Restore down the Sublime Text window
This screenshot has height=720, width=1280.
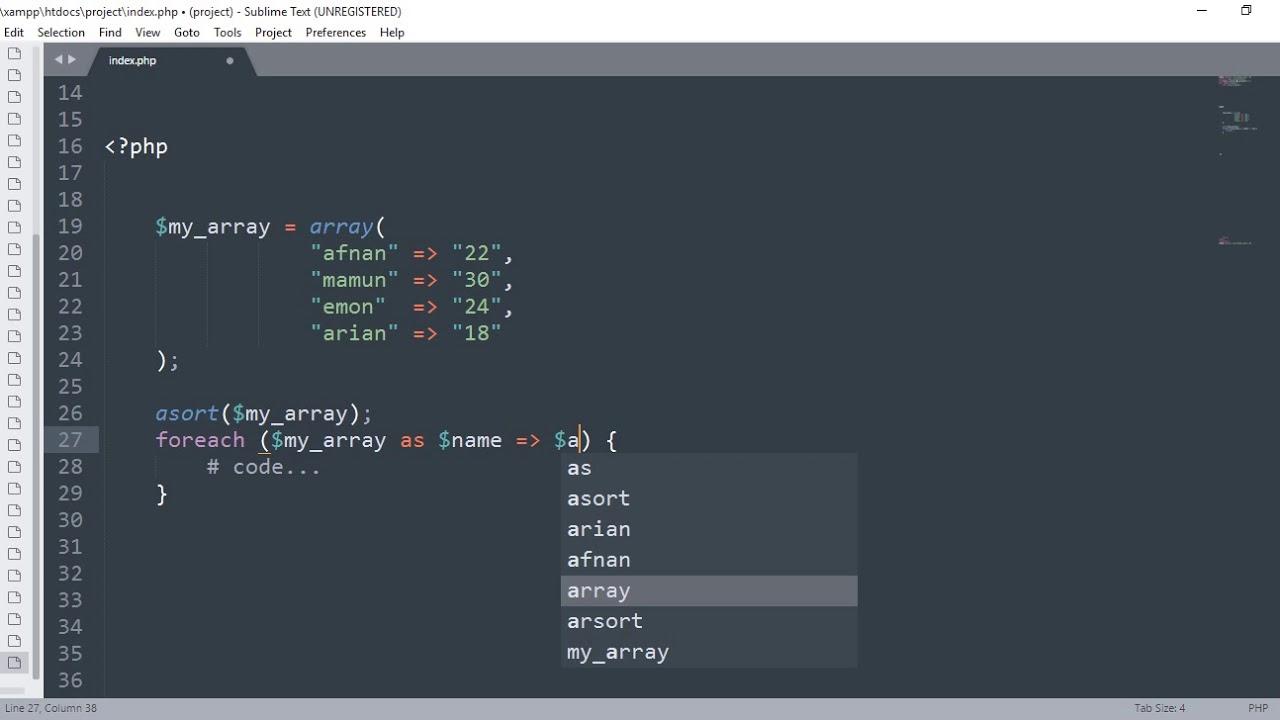[x=1246, y=11]
